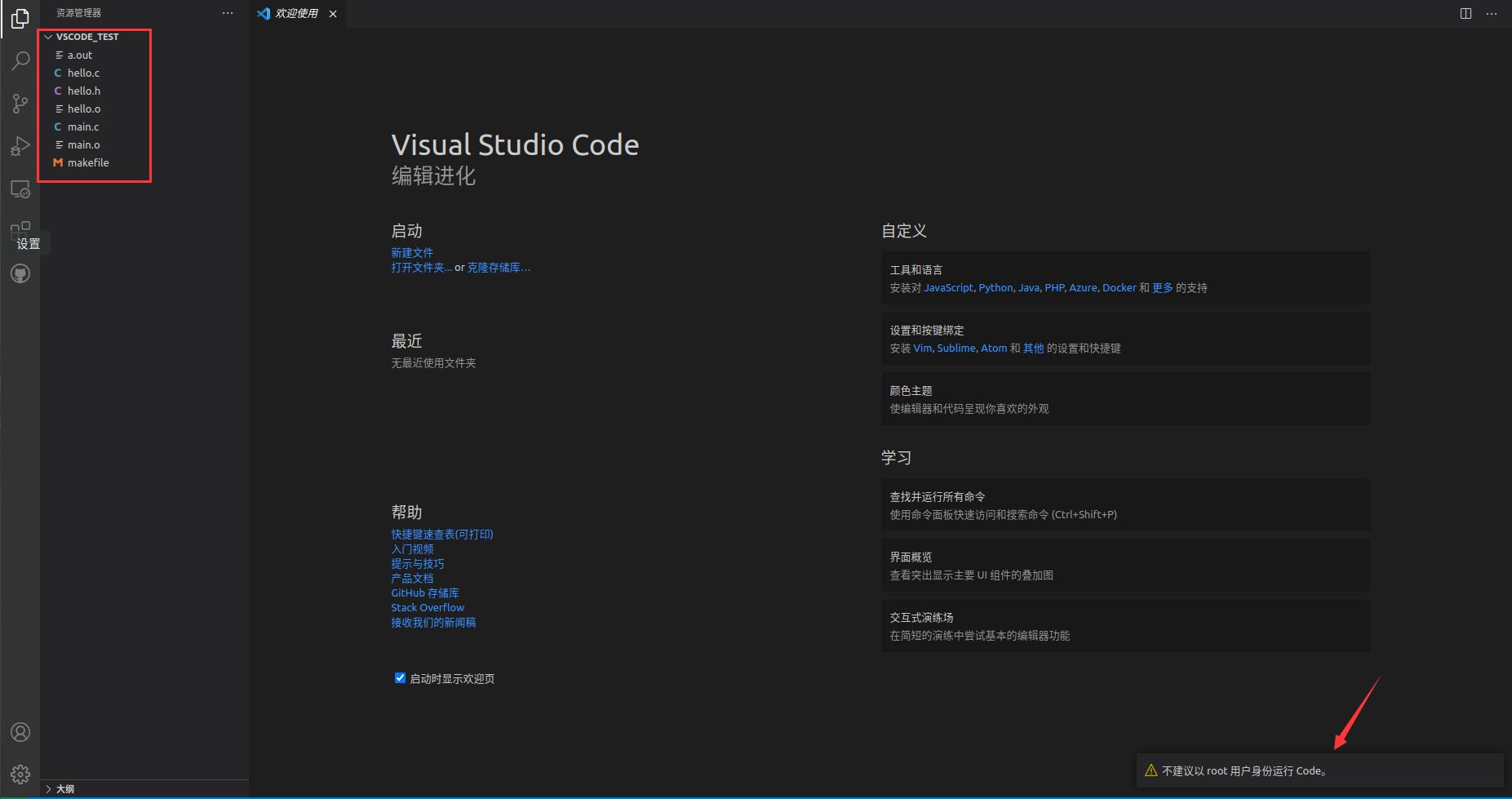
Task: Open 颜色主题 card
Action: pyautogui.click(x=1126, y=399)
